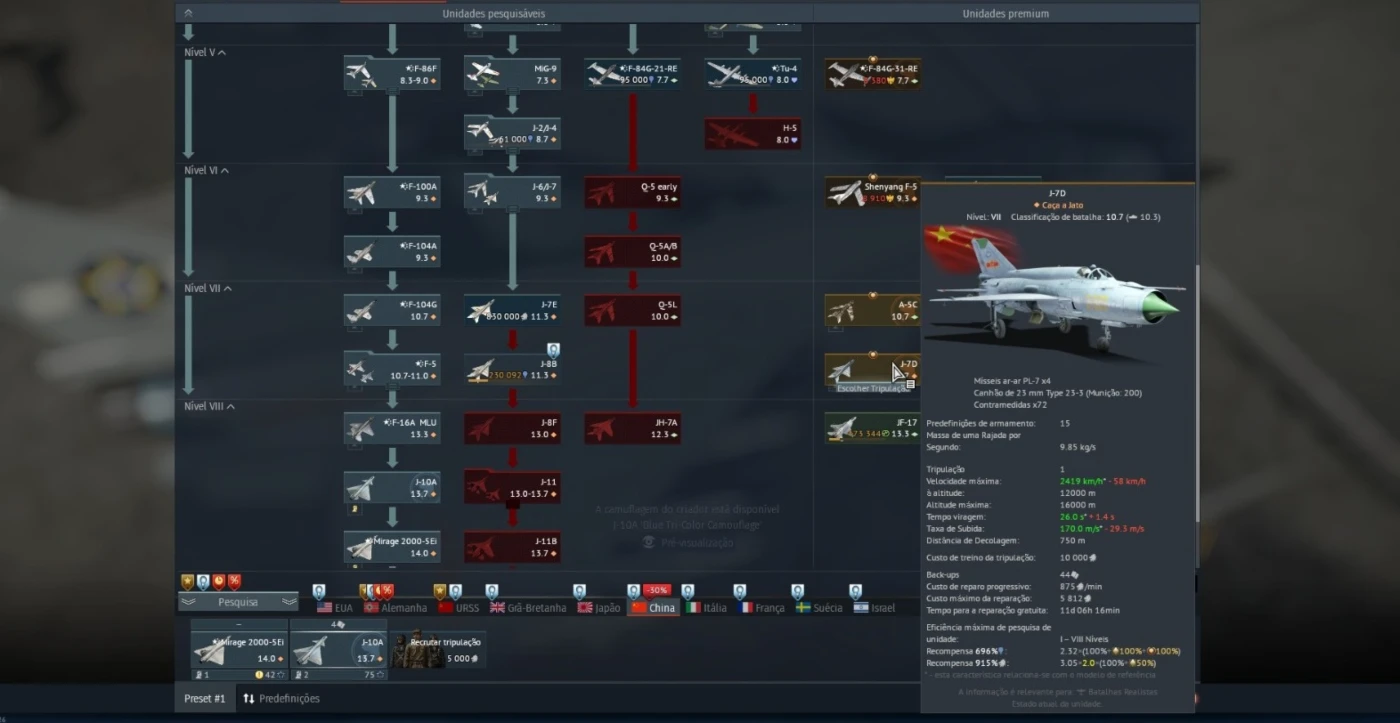
Task: Open the Pesquisa dropdown
Action: (238, 602)
